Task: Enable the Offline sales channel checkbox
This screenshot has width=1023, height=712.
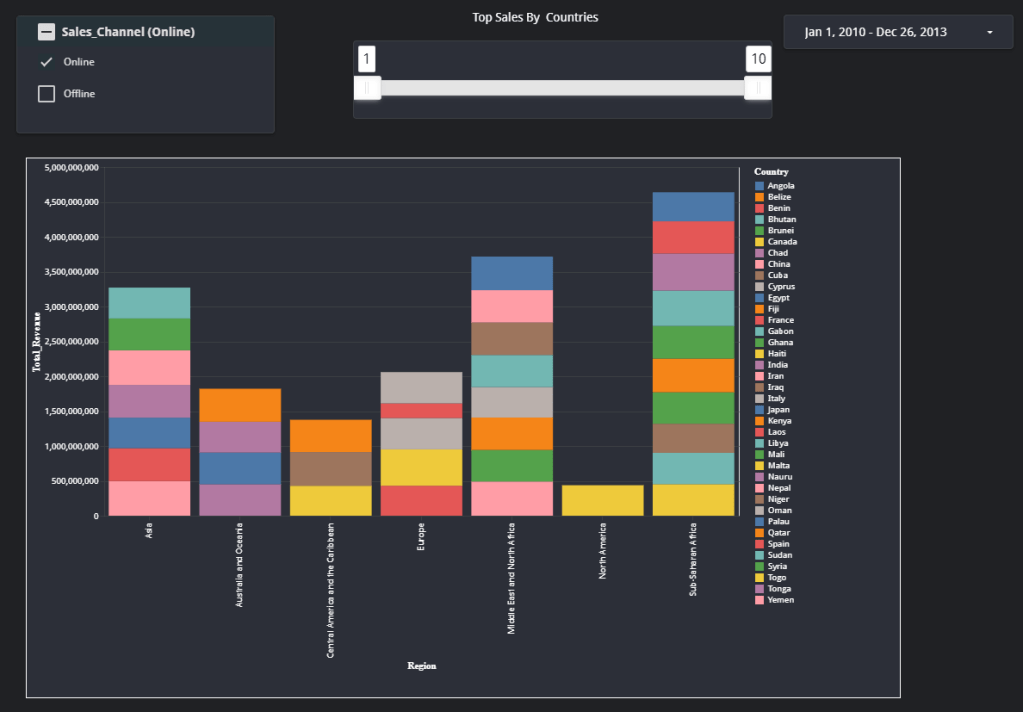Action: 46,94
